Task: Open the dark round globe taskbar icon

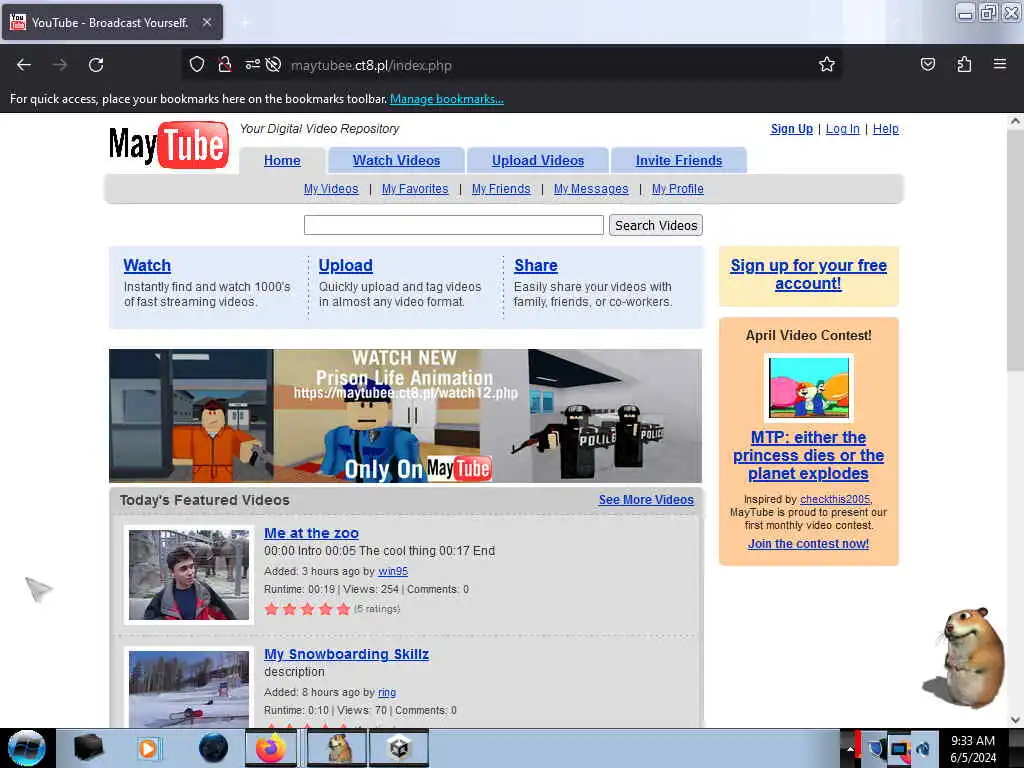Action: [x=213, y=748]
